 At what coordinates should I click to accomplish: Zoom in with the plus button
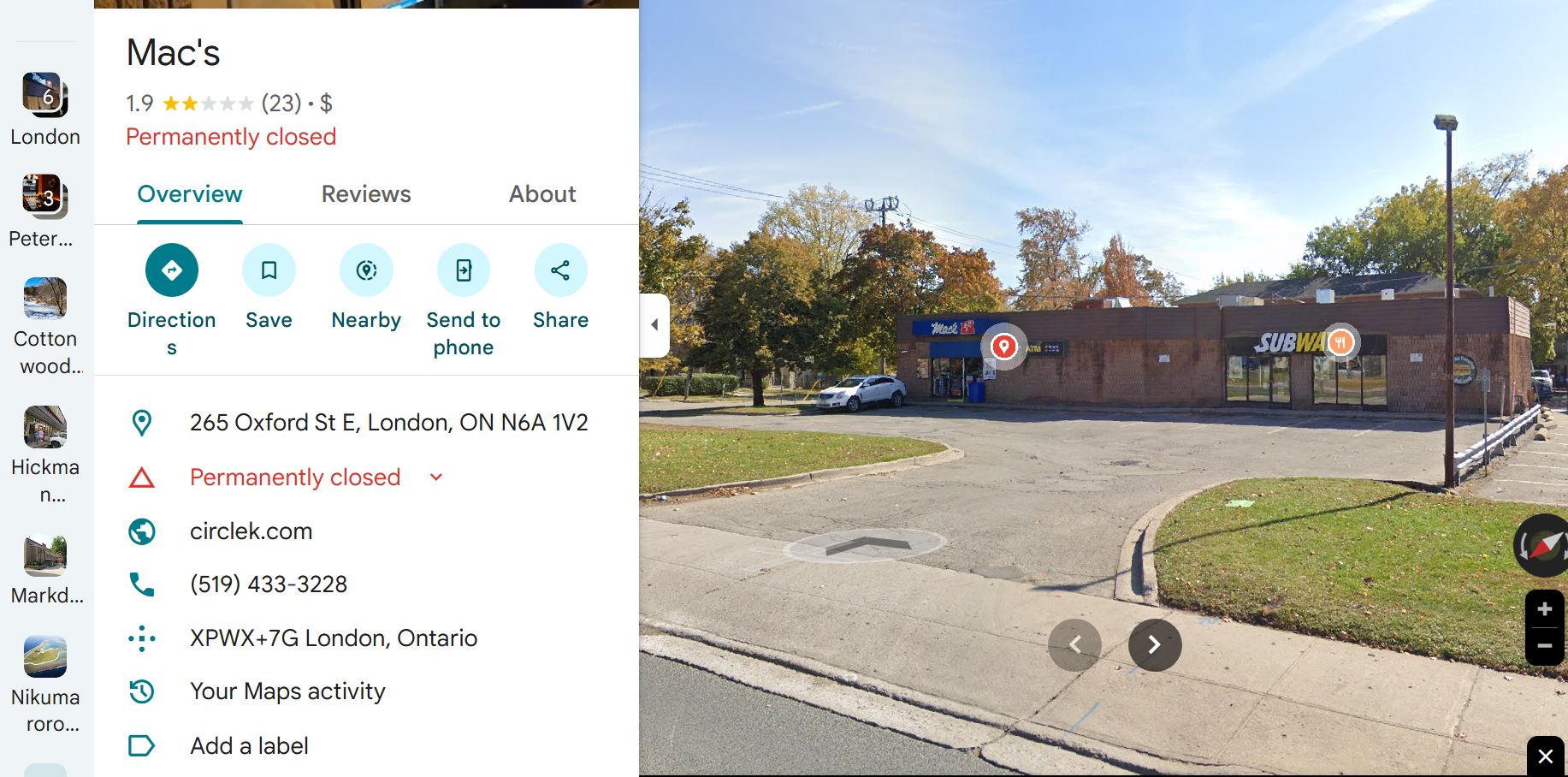(x=1545, y=609)
